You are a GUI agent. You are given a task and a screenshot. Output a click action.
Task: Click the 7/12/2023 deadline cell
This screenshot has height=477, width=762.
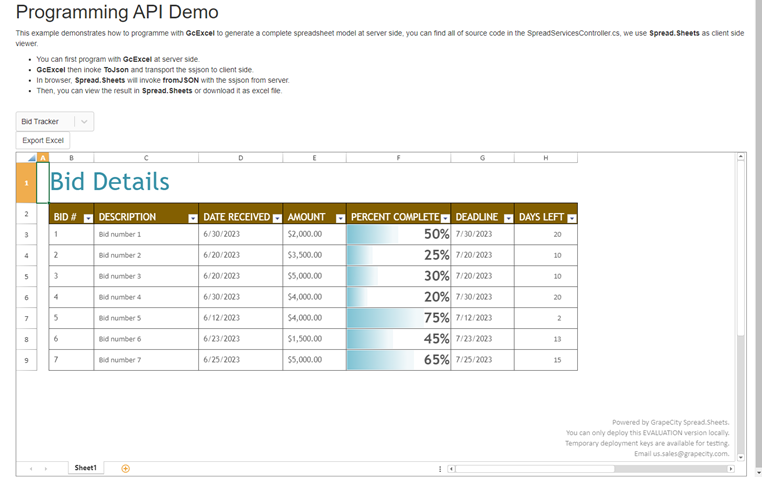tap(483, 318)
